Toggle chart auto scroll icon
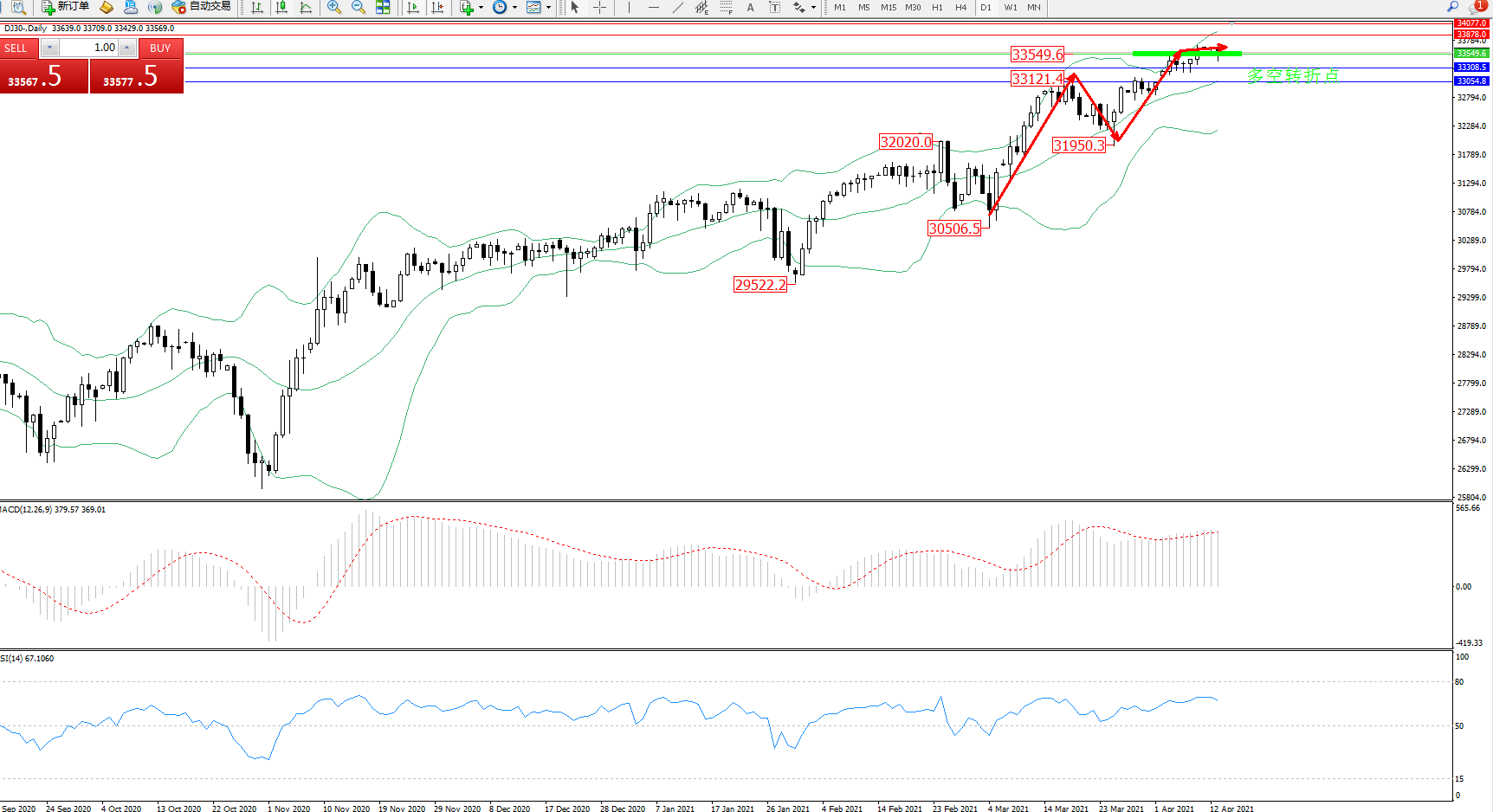This screenshot has width=1493, height=812. coord(413,7)
